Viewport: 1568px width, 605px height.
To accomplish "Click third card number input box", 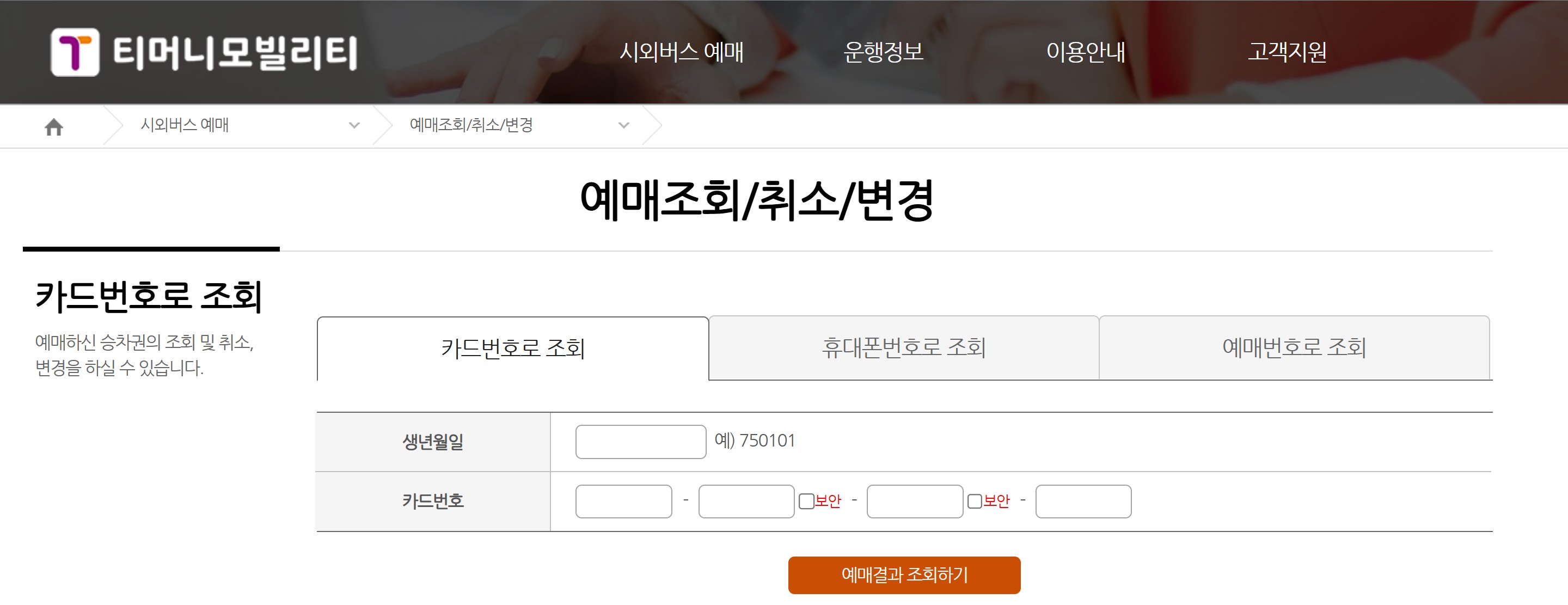I will click(x=914, y=502).
